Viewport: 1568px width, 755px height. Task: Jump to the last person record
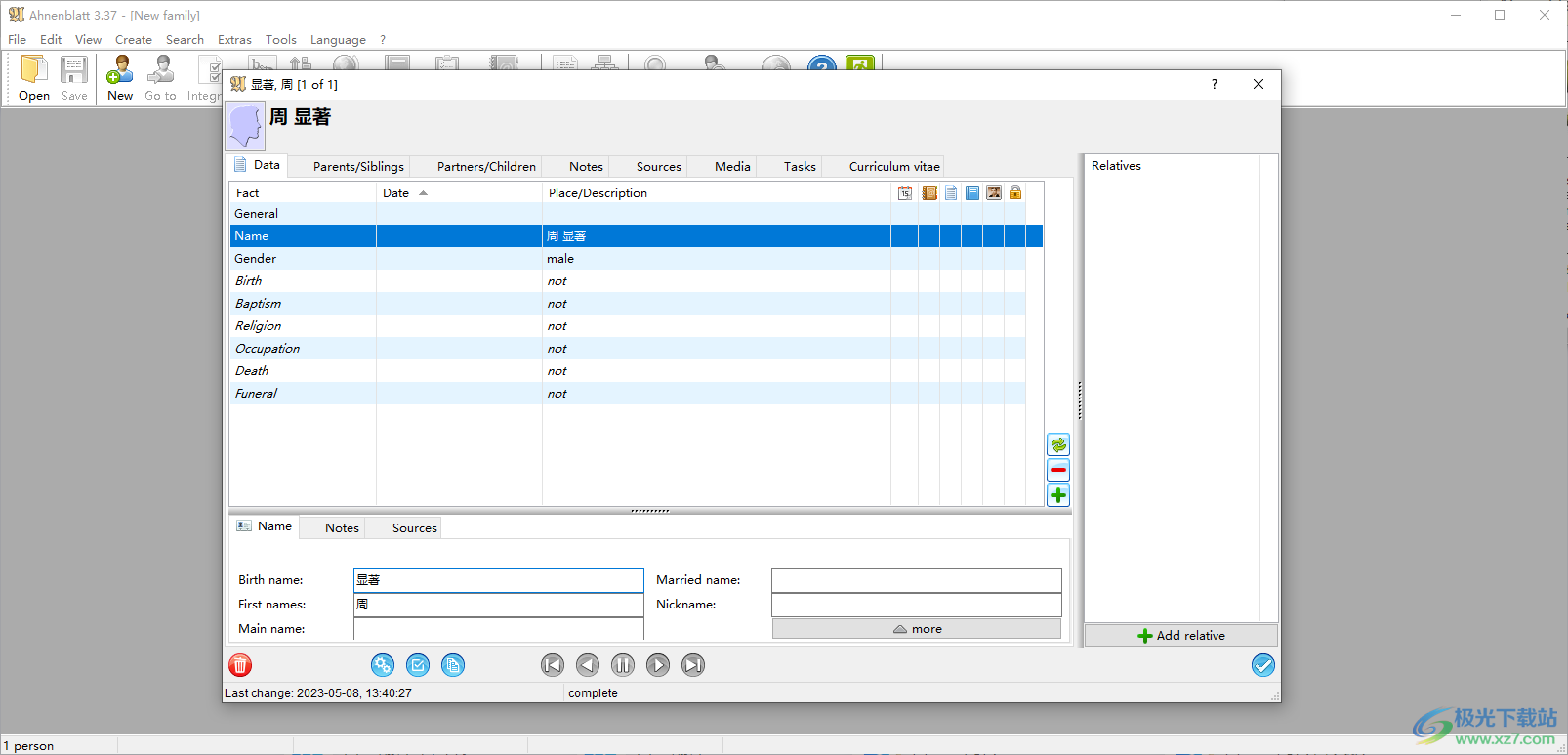[x=693, y=665]
